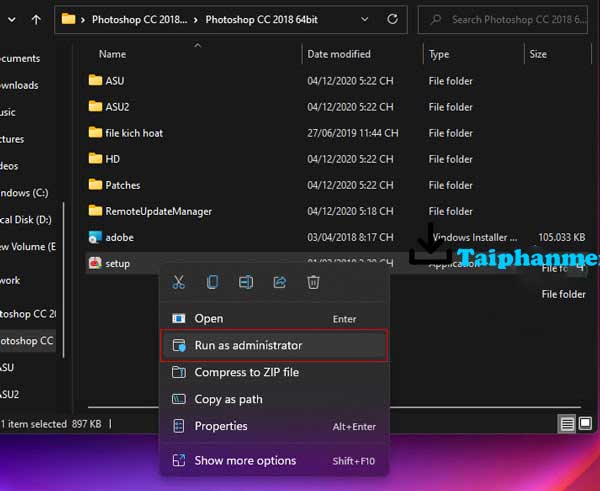This screenshot has width=600, height=491.
Task: Click the Cut scissors icon in context menu
Action: 178,282
